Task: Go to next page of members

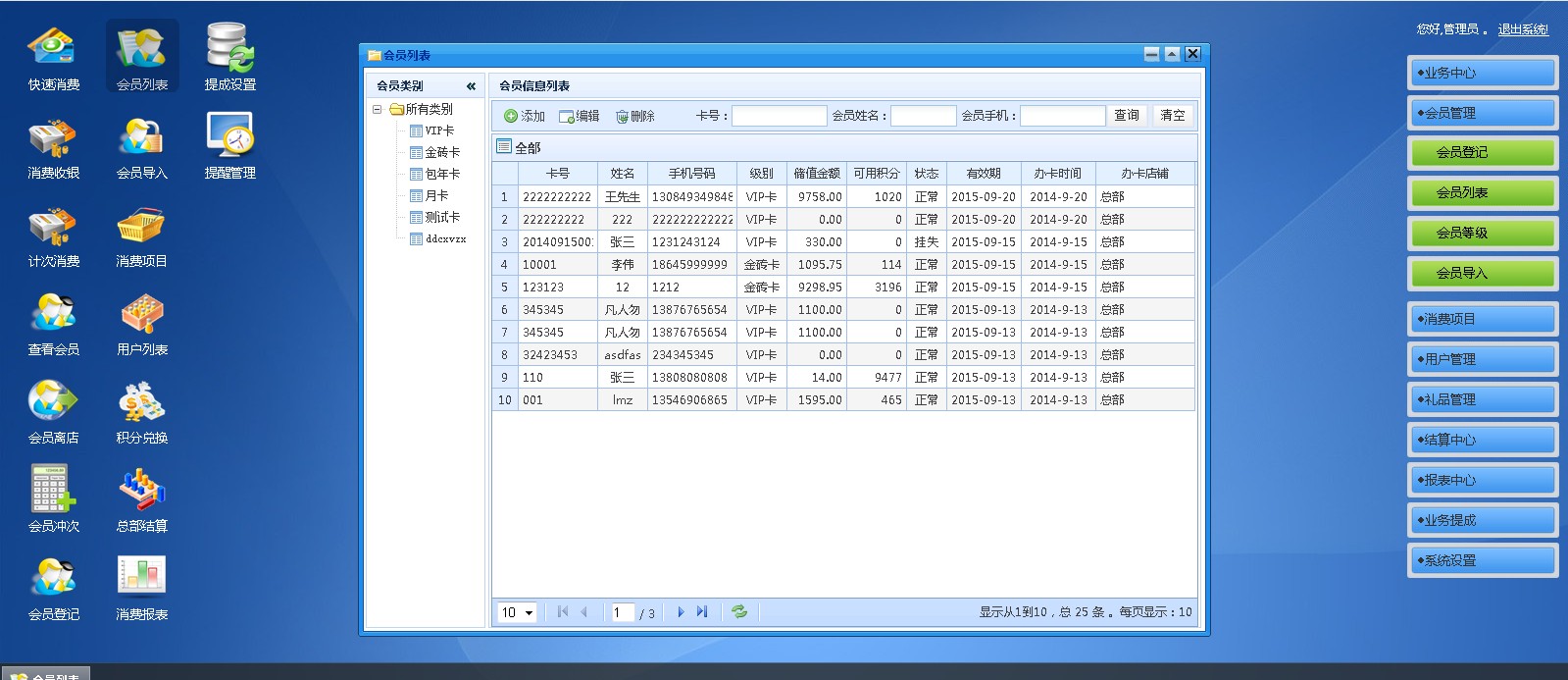Action: [x=681, y=612]
